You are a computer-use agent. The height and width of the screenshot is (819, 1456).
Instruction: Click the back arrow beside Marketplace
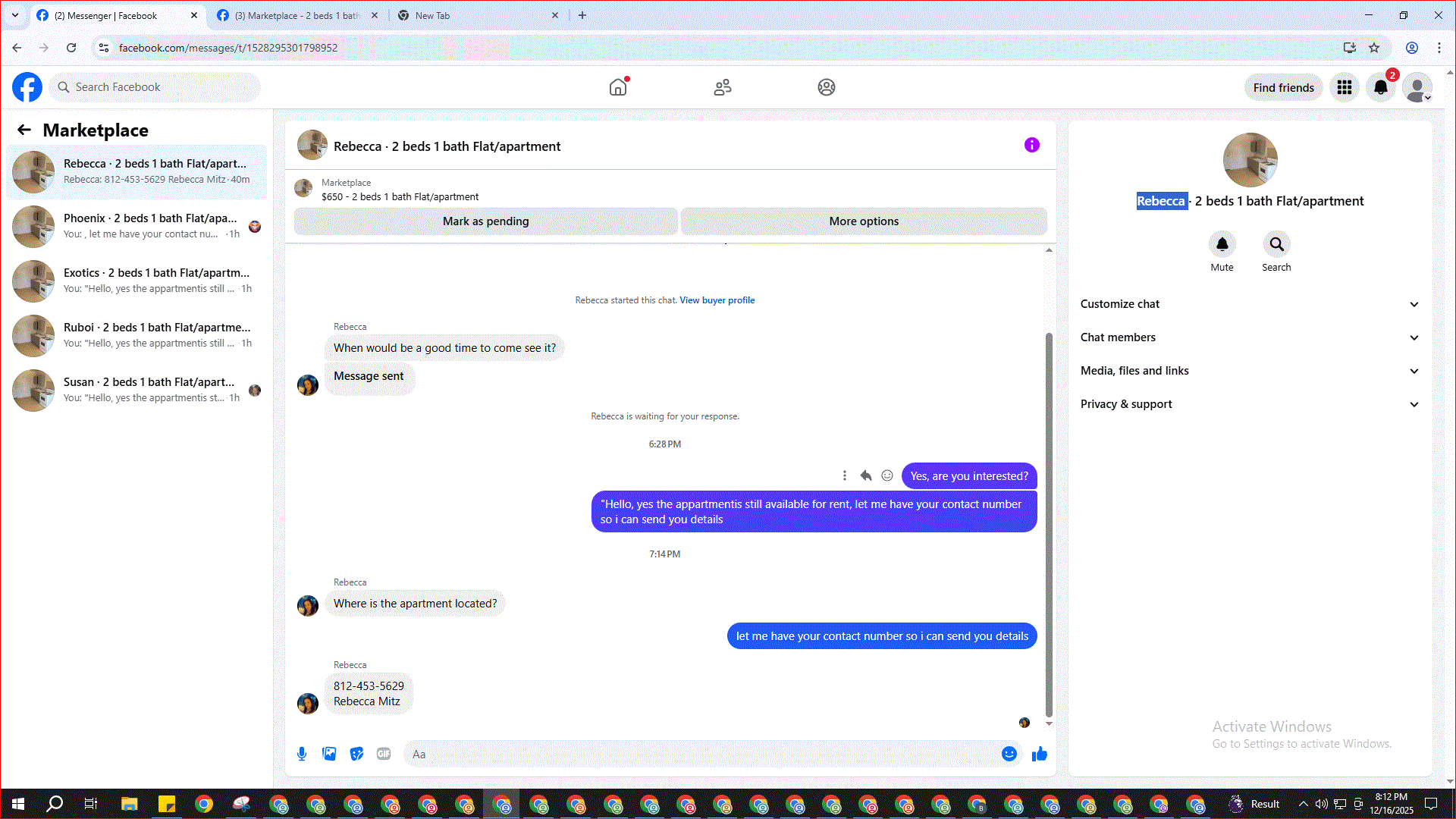click(x=24, y=130)
